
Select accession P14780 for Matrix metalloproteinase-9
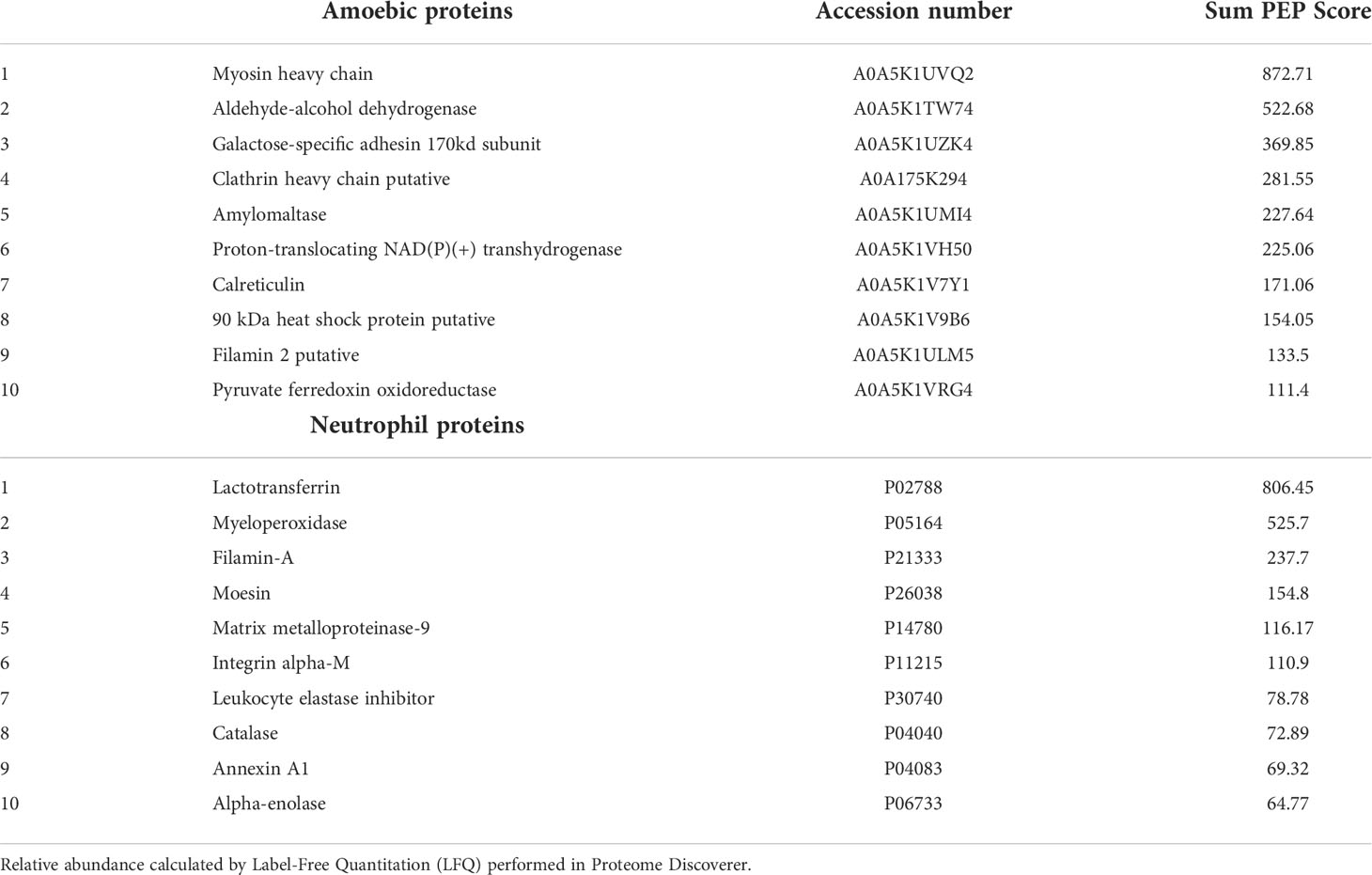pos(913,628)
